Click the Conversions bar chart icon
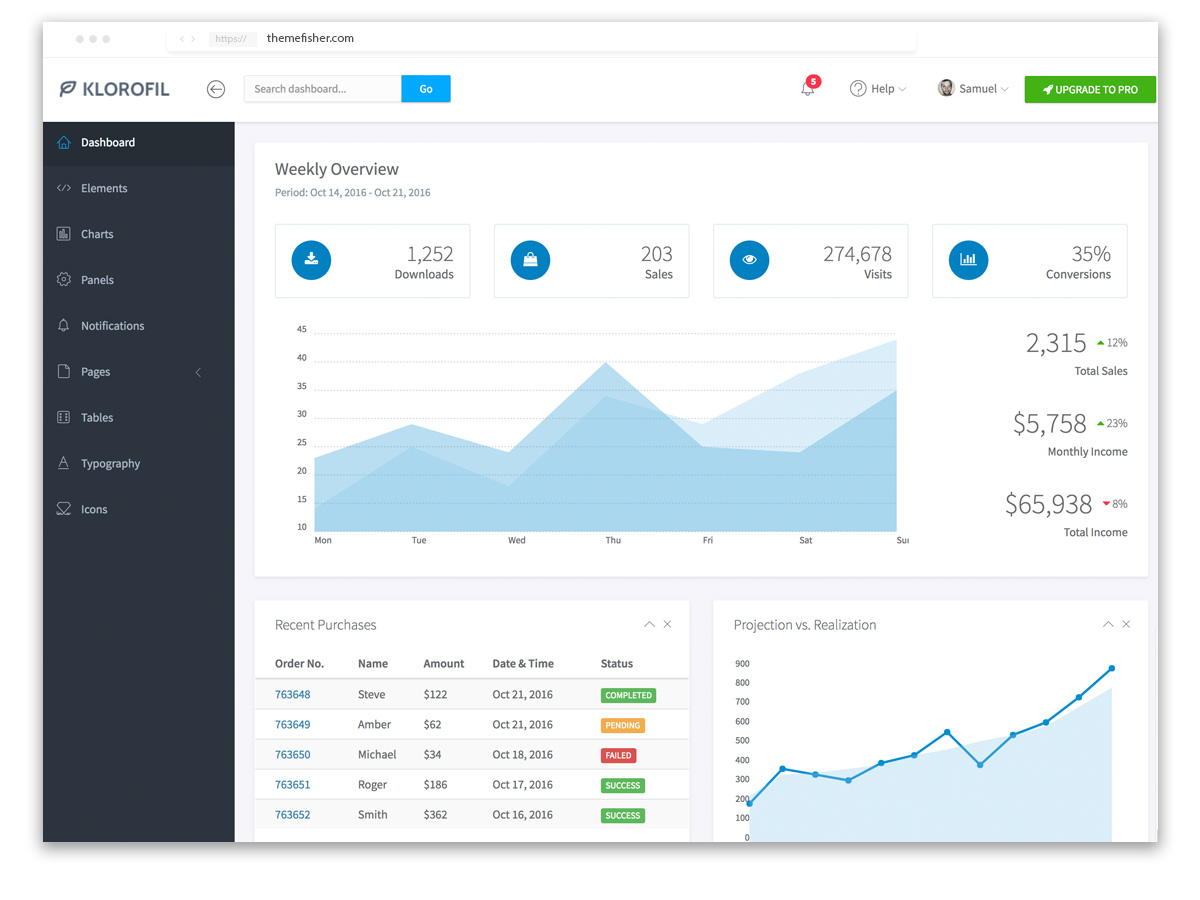Viewport: 1200px width, 900px height. pyautogui.click(x=968, y=259)
